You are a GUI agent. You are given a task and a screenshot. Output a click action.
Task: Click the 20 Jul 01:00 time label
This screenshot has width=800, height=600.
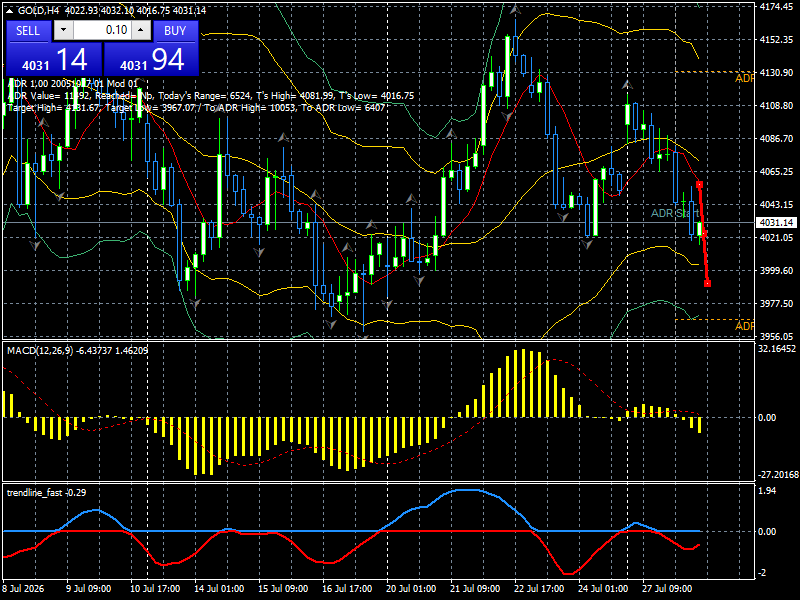(411, 589)
